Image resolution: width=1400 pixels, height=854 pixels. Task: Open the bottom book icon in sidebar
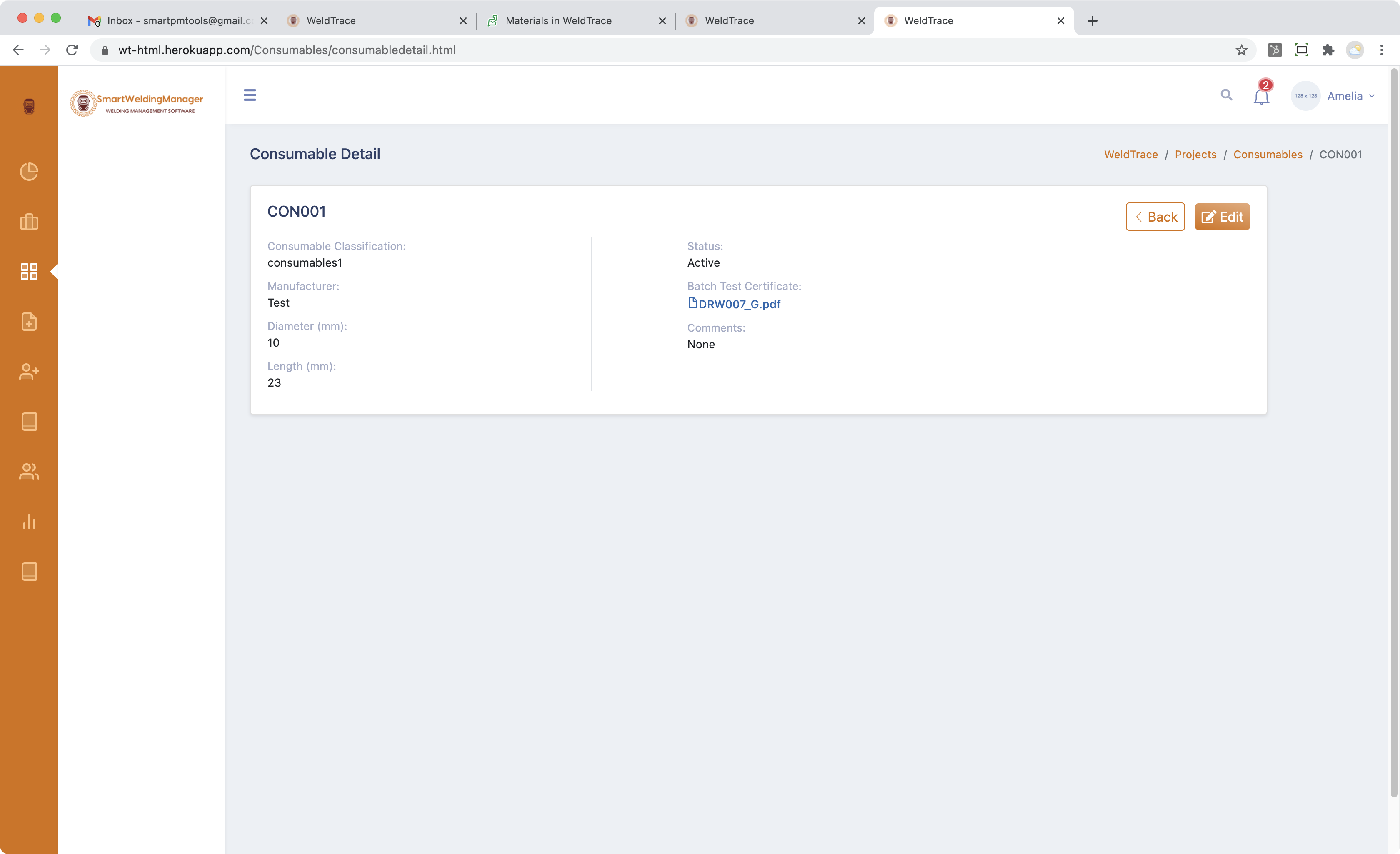[x=29, y=572]
